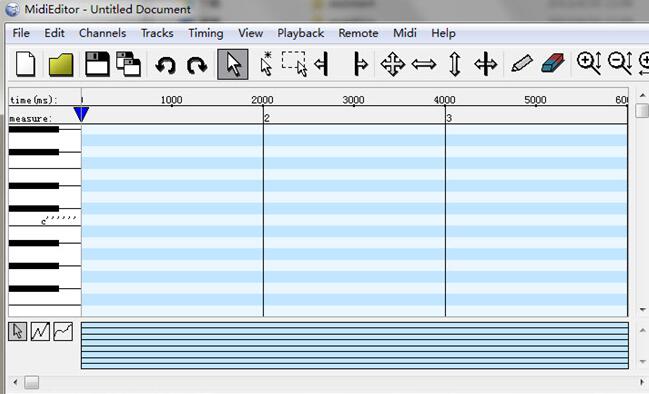
Task: Undo the last action
Action: click(x=166, y=65)
